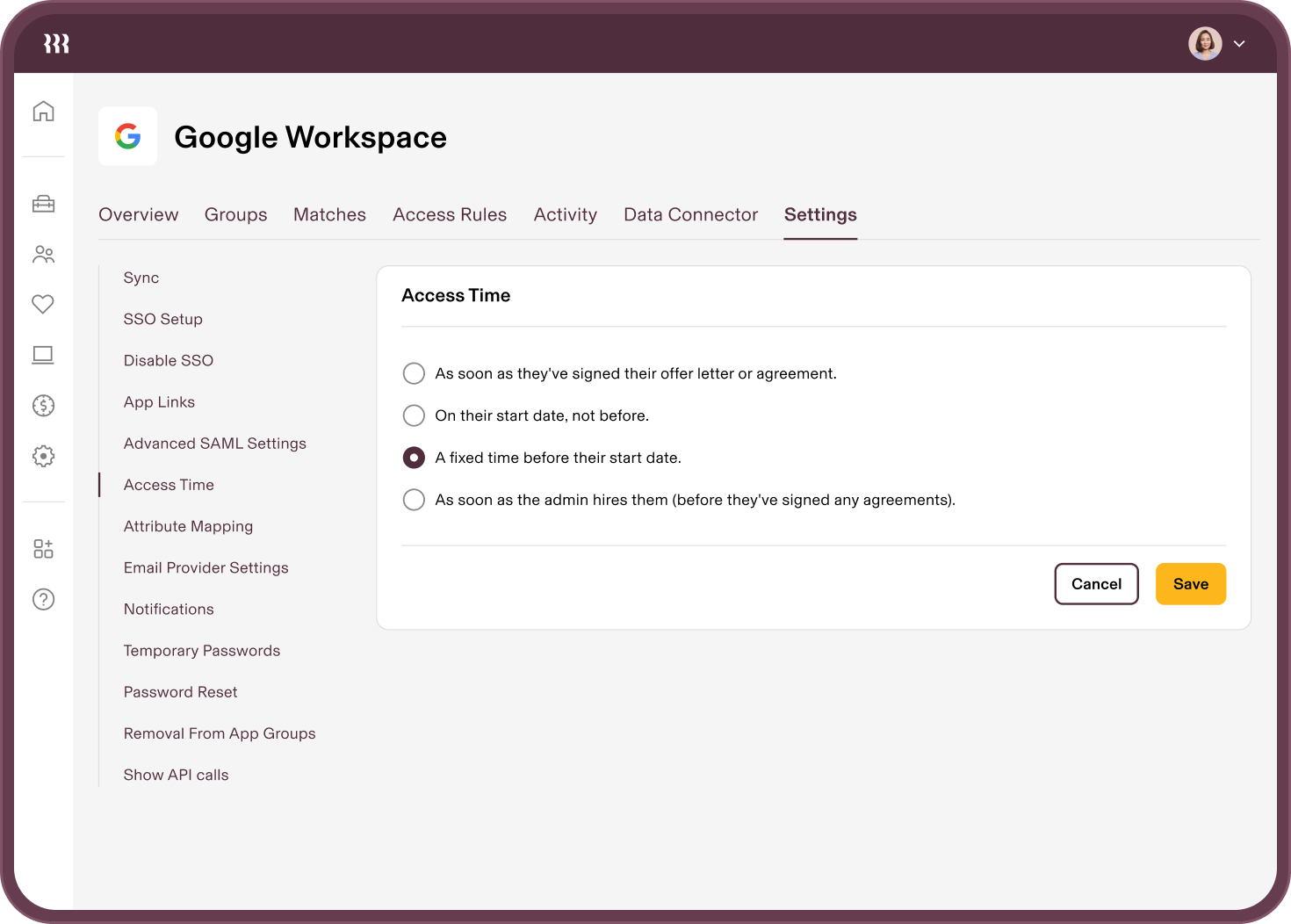
Task: Open Attribute Mapping settings section
Action: (x=189, y=526)
